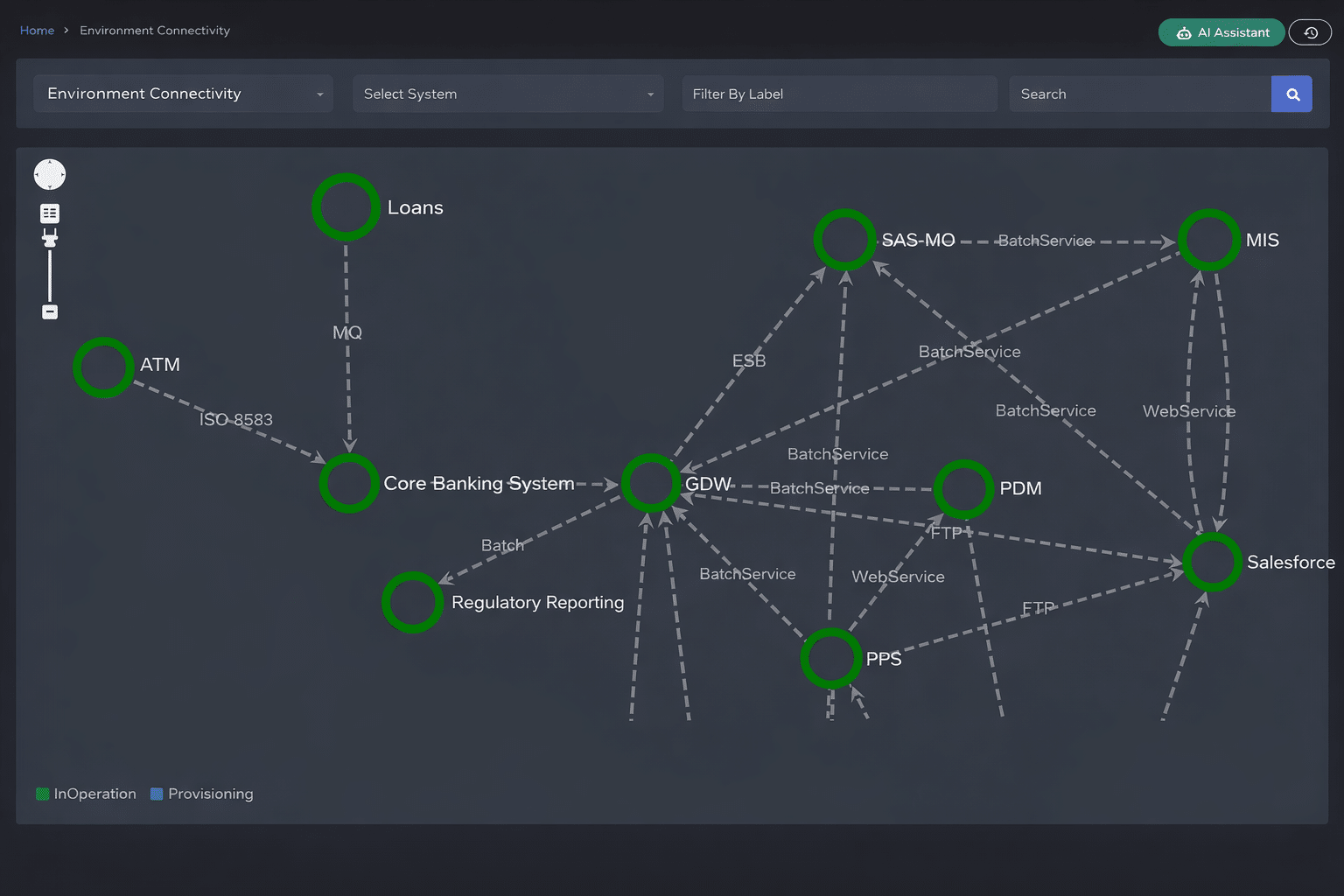Click the Core Banking System node label
Image resolution: width=1344 pixels, height=896 pixels.
coord(479,483)
